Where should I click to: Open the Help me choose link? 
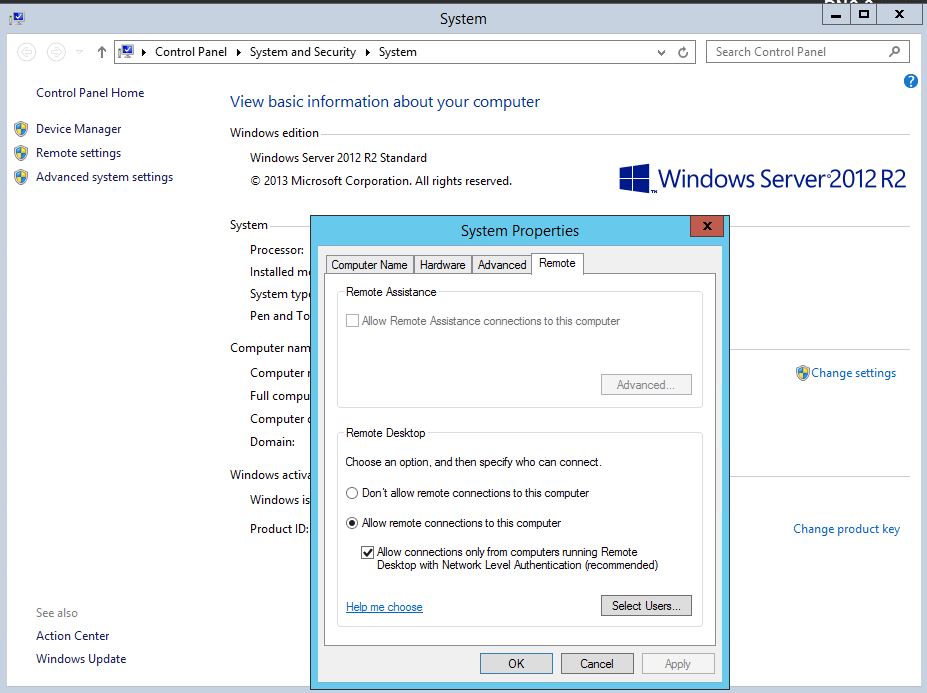click(384, 607)
